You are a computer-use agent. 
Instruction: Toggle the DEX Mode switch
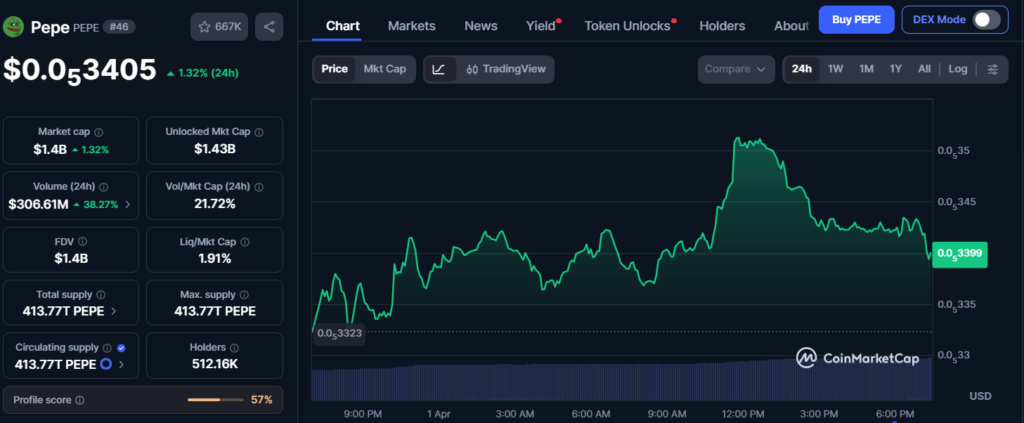pyautogui.click(x=985, y=19)
